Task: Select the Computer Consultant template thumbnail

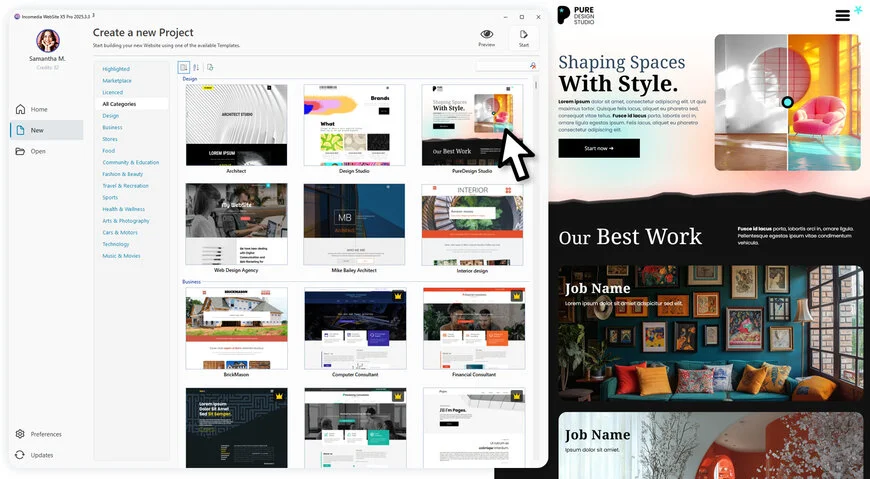Action: (355, 328)
